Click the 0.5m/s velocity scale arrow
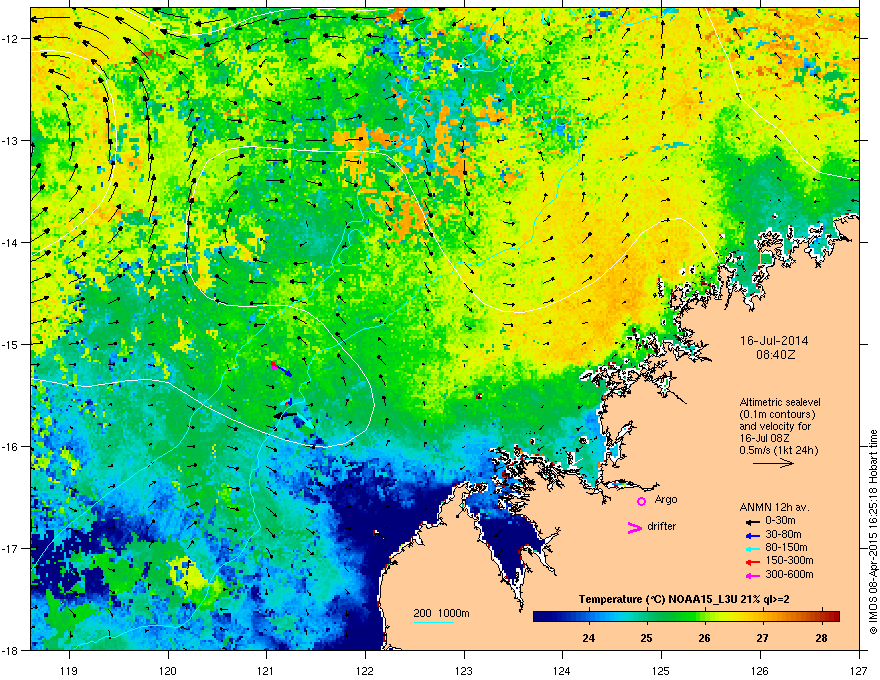Viewport: 880px width, 680px height. pyautogui.click(x=773, y=463)
